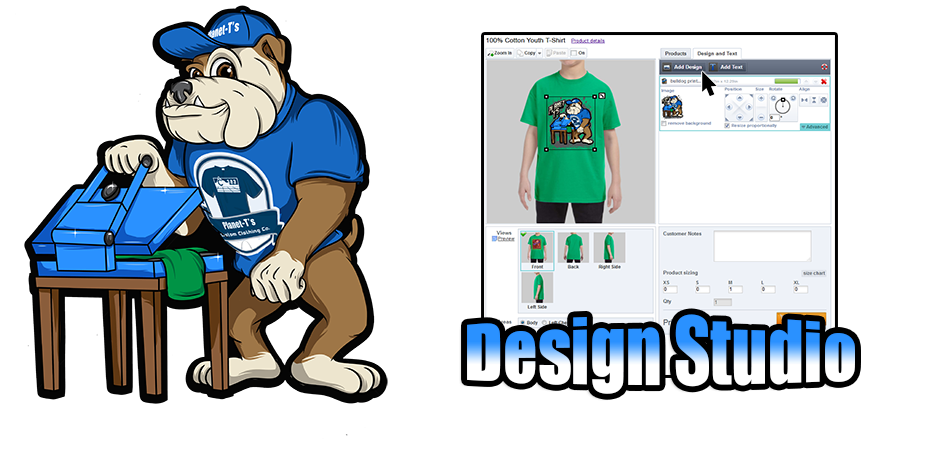Click the green quality bar on the bulldog row
927x451 pixels.
click(786, 81)
